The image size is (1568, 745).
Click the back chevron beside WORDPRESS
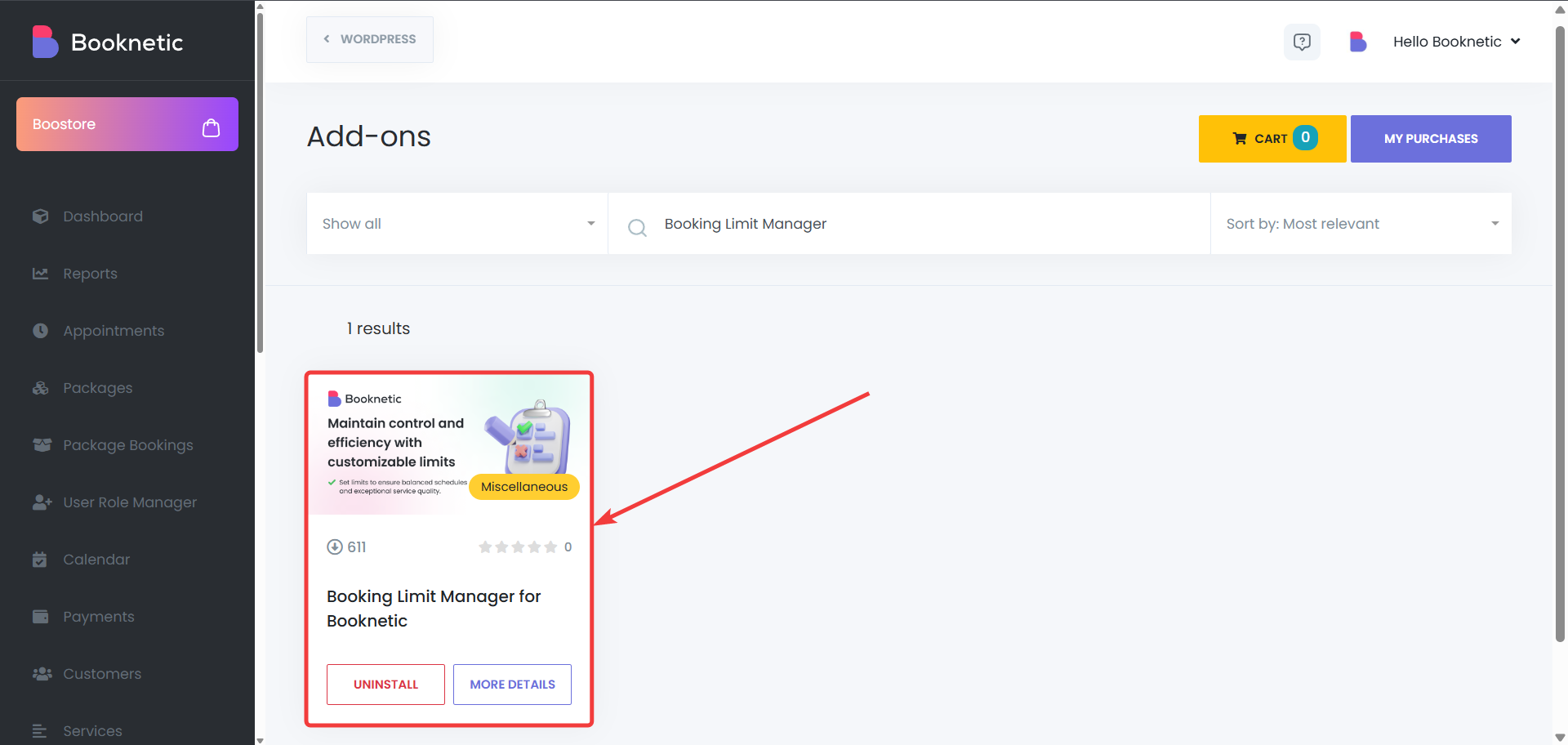[327, 39]
